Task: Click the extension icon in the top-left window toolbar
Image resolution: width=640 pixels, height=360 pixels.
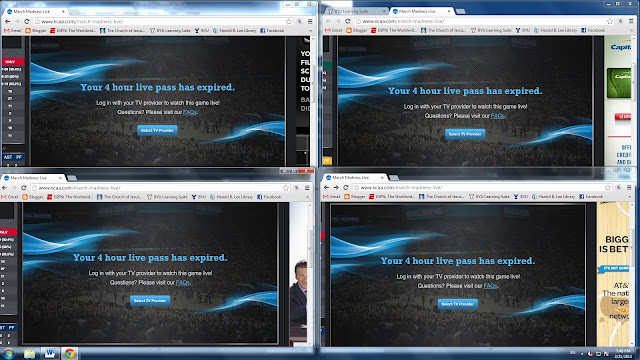Action: click(299, 21)
